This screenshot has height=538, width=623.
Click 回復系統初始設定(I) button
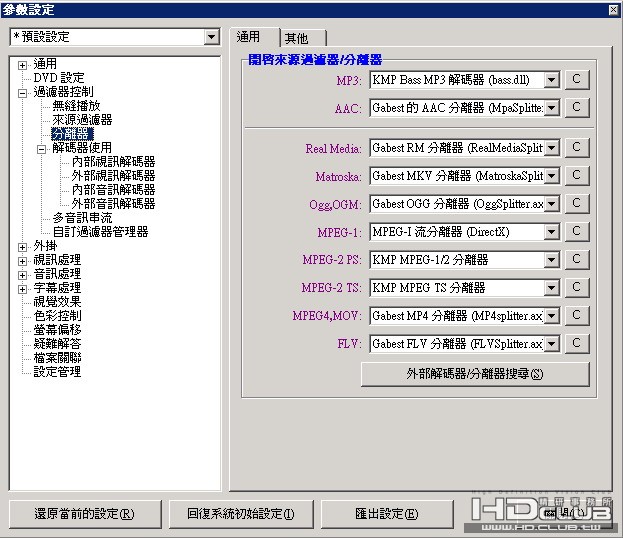(241, 514)
